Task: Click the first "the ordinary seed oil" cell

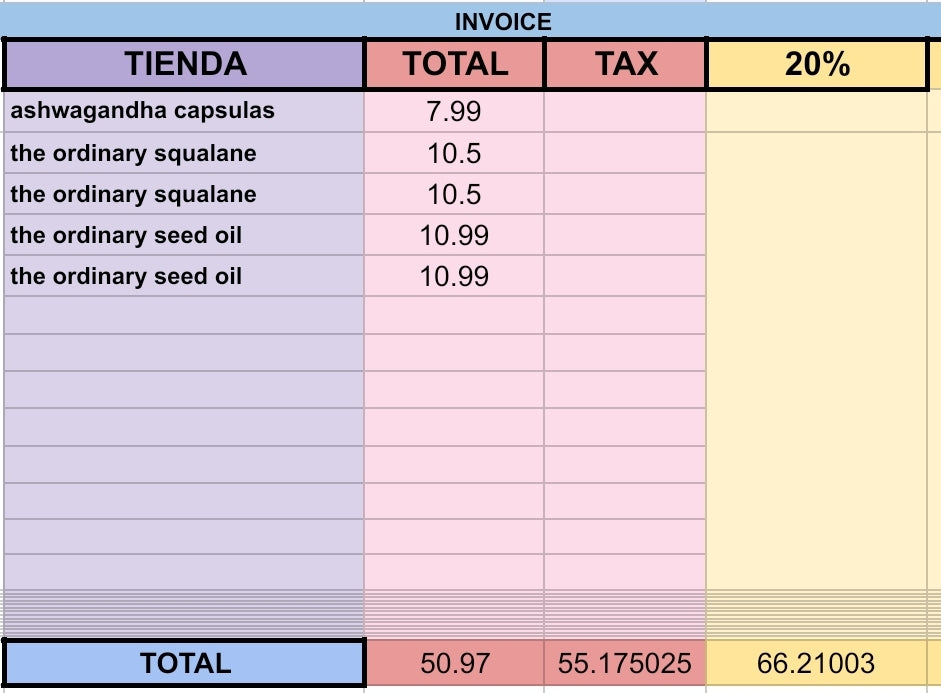Action: tap(184, 235)
